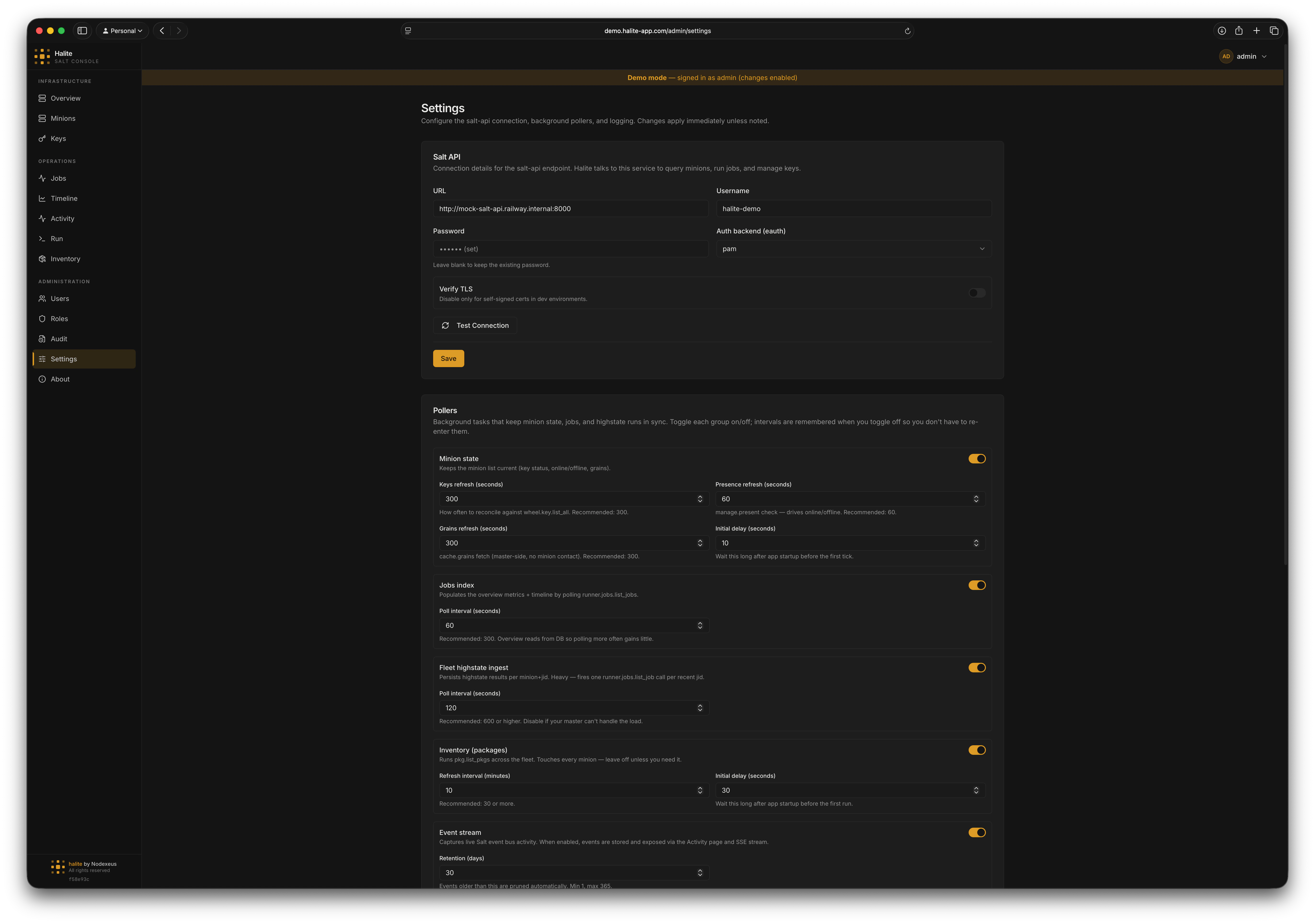Disable the Minion state poller toggle
The width and height of the screenshot is (1315, 924).
click(x=977, y=459)
